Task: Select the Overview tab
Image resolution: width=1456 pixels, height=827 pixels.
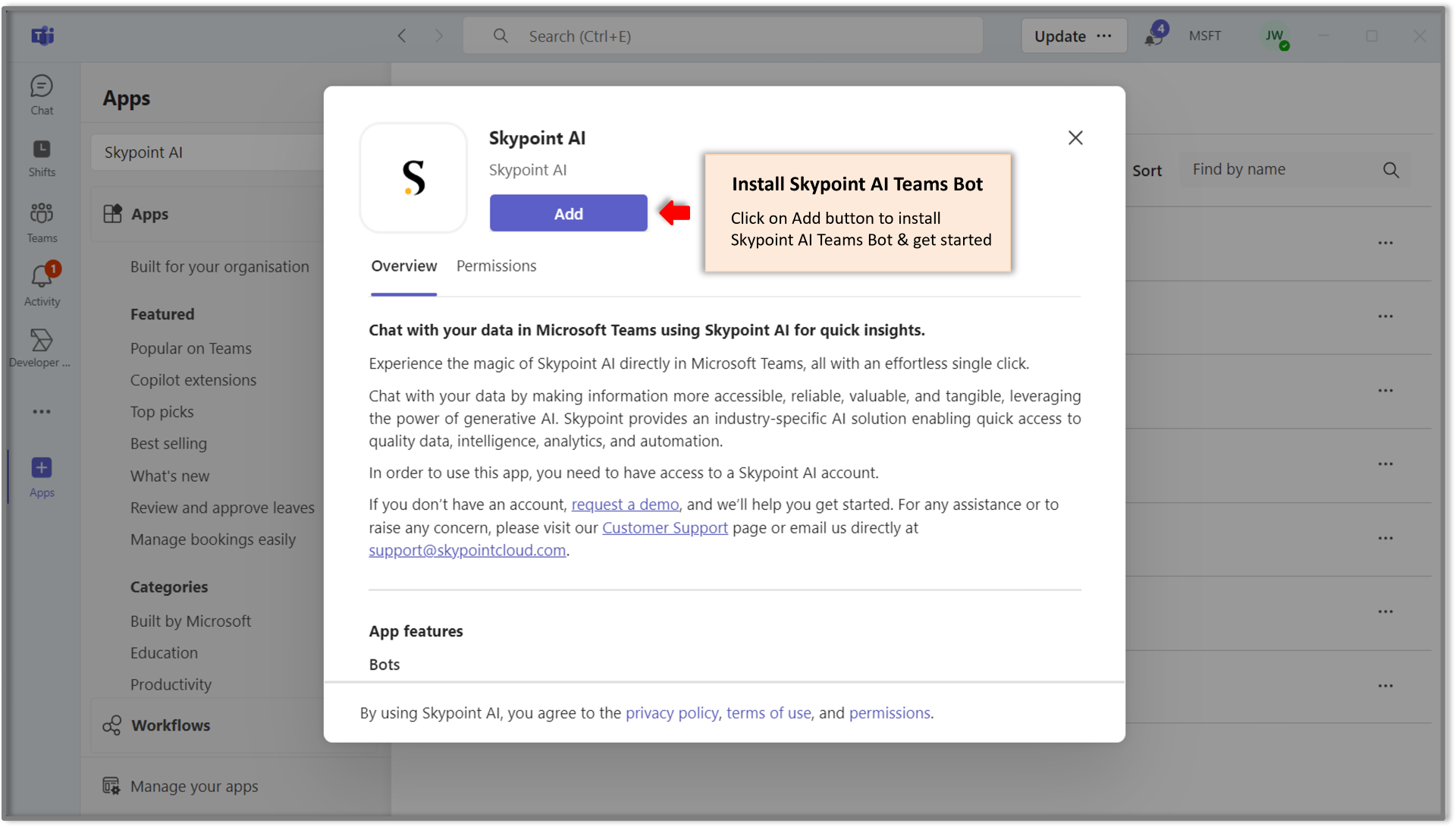Action: click(x=403, y=266)
